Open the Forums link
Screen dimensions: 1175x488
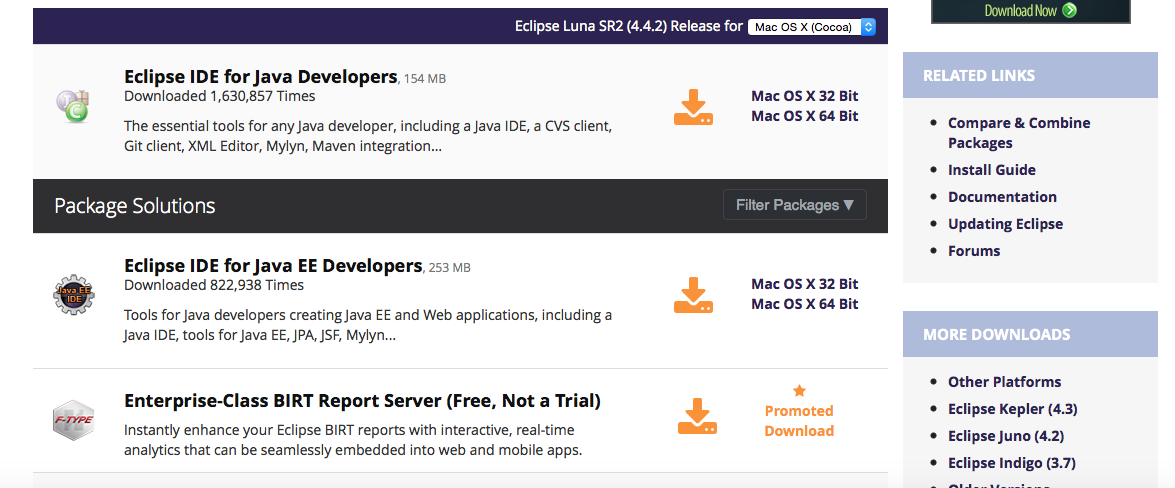point(973,251)
